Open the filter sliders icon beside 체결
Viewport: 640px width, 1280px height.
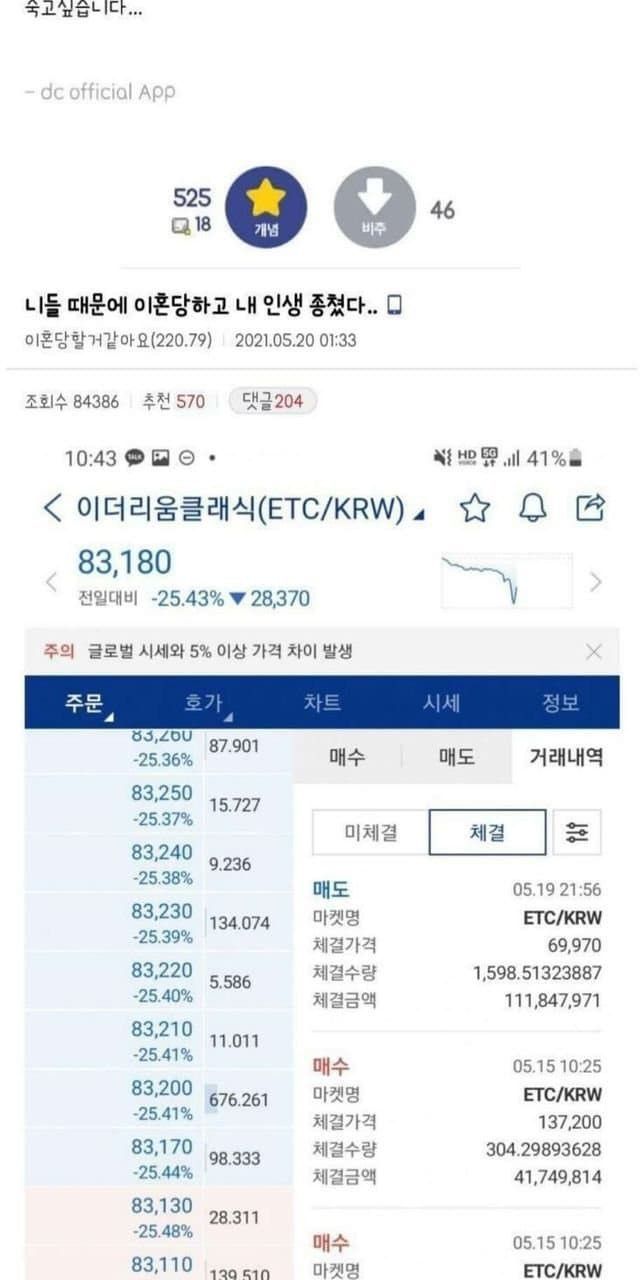click(x=577, y=832)
